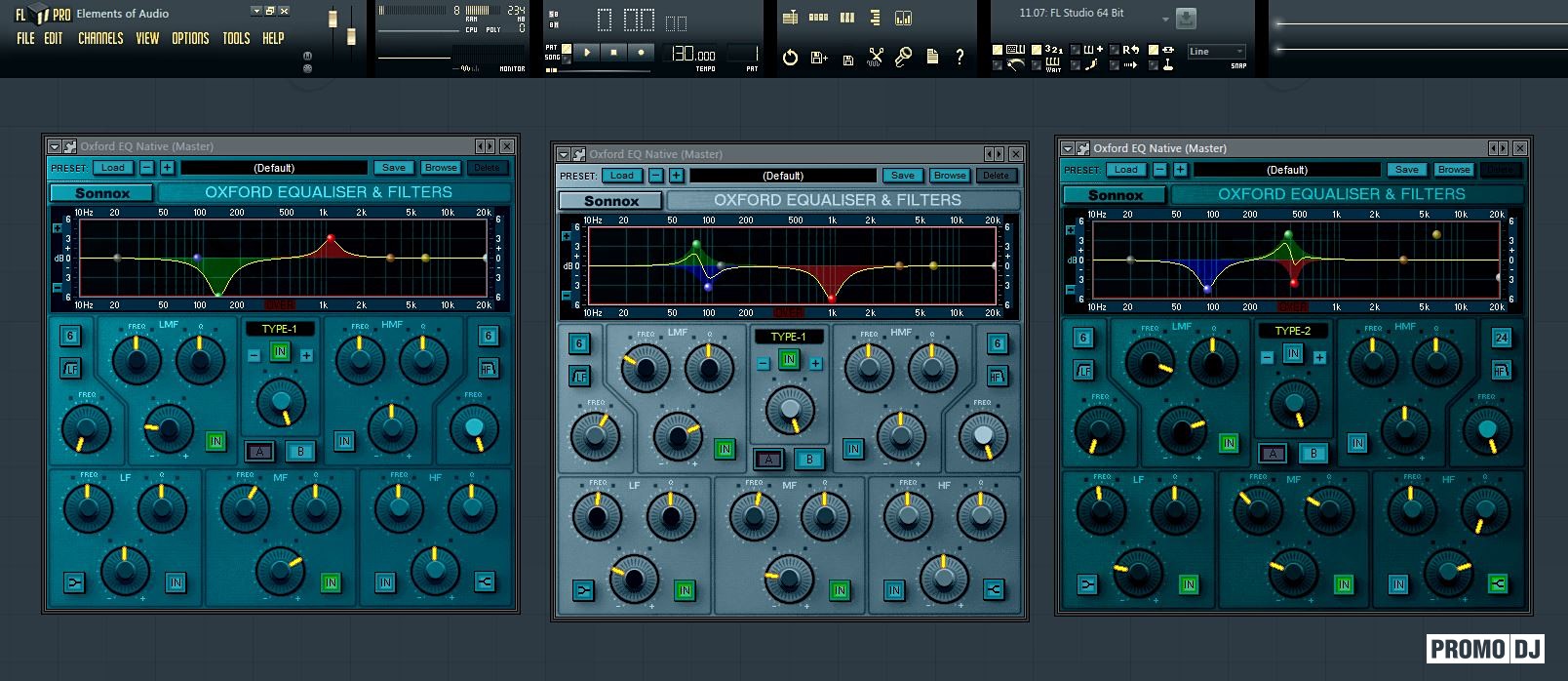Switch to B setting in rightmost EQ
Image resolution: width=1568 pixels, height=681 pixels.
1313,454
